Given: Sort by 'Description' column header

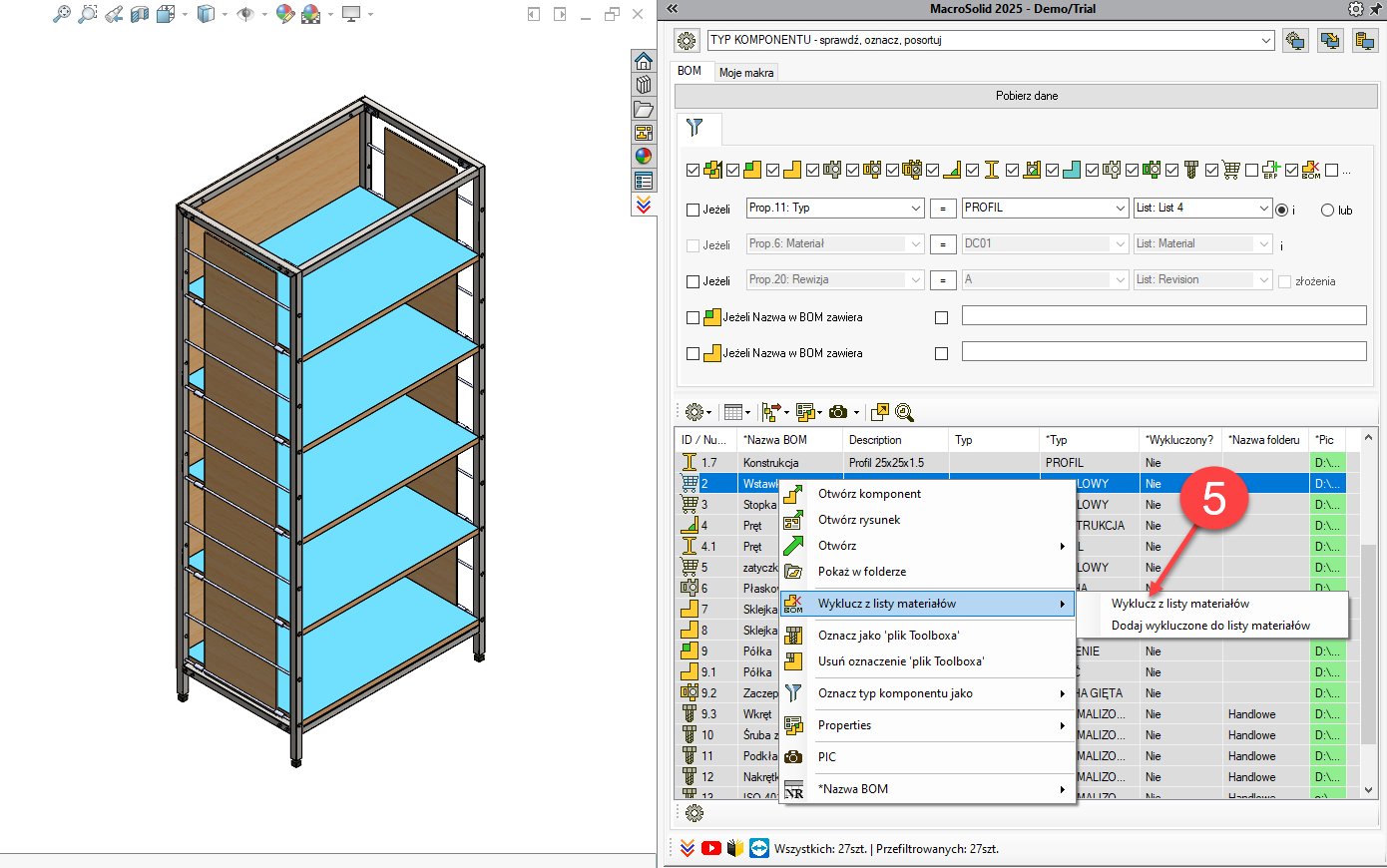Looking at the screenshot, I should (x=895, y=440).
